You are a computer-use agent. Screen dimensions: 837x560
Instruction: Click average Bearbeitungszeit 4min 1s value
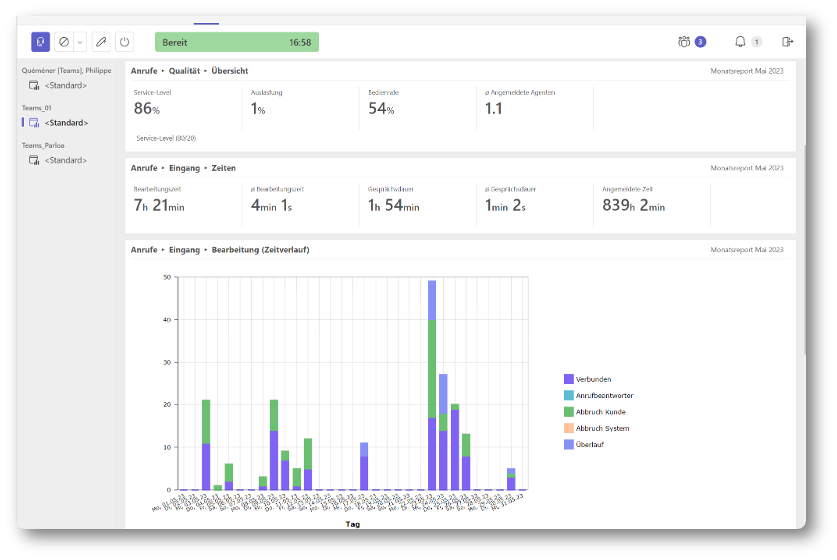(x=271, y=205)
